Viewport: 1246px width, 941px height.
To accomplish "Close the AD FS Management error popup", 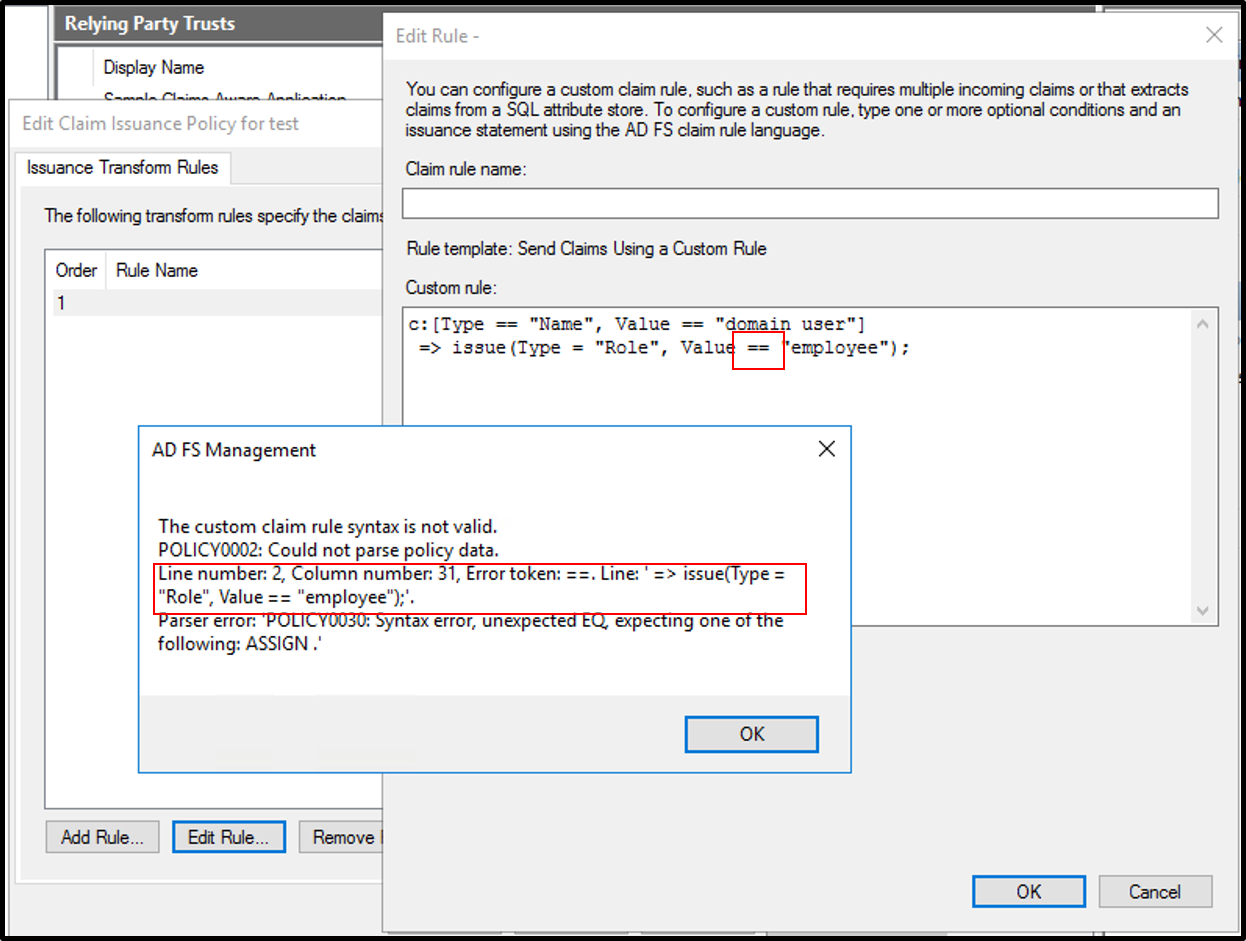I will [x=826, y=450].
